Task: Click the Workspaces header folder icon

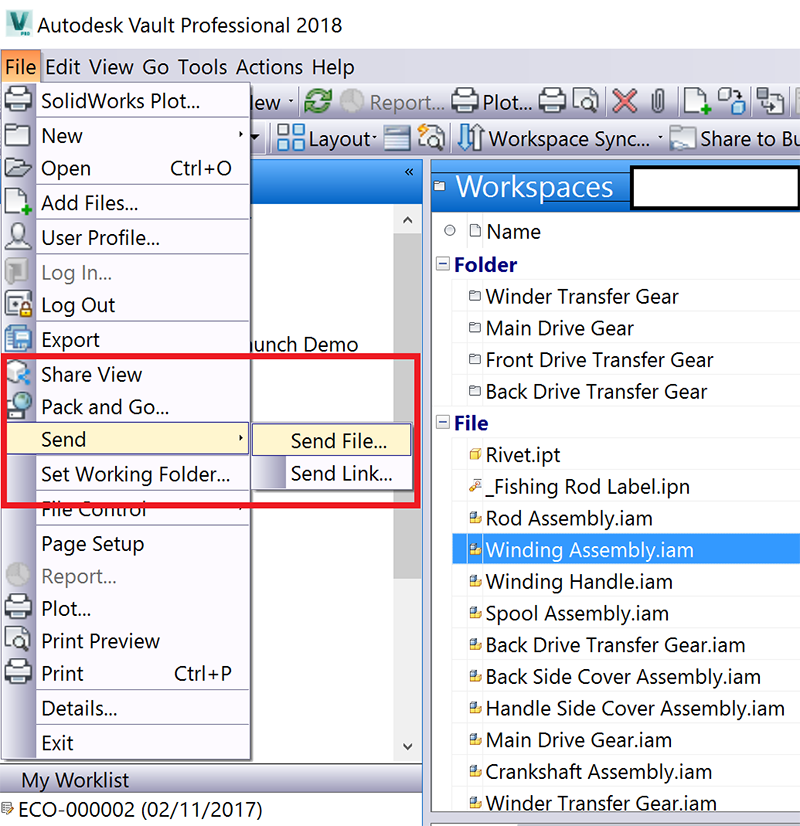Action: click(439, 185)
